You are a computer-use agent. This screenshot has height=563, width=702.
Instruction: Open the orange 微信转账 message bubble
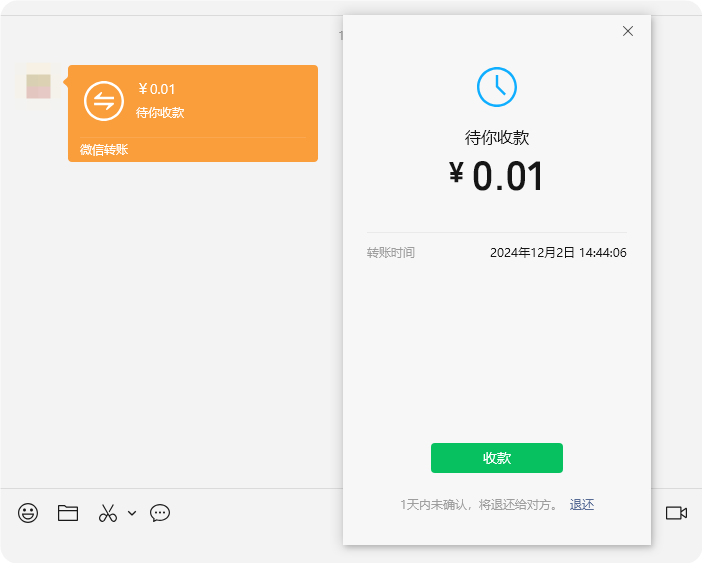pos(193,113)
